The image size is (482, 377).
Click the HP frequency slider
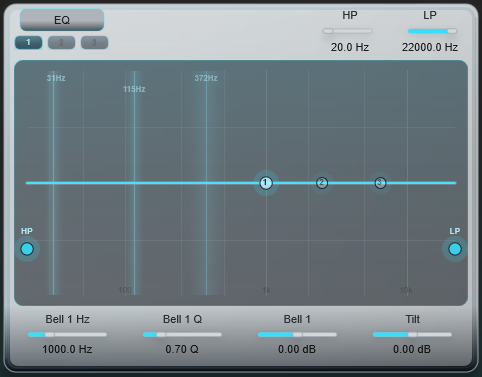tap(347, 31)
